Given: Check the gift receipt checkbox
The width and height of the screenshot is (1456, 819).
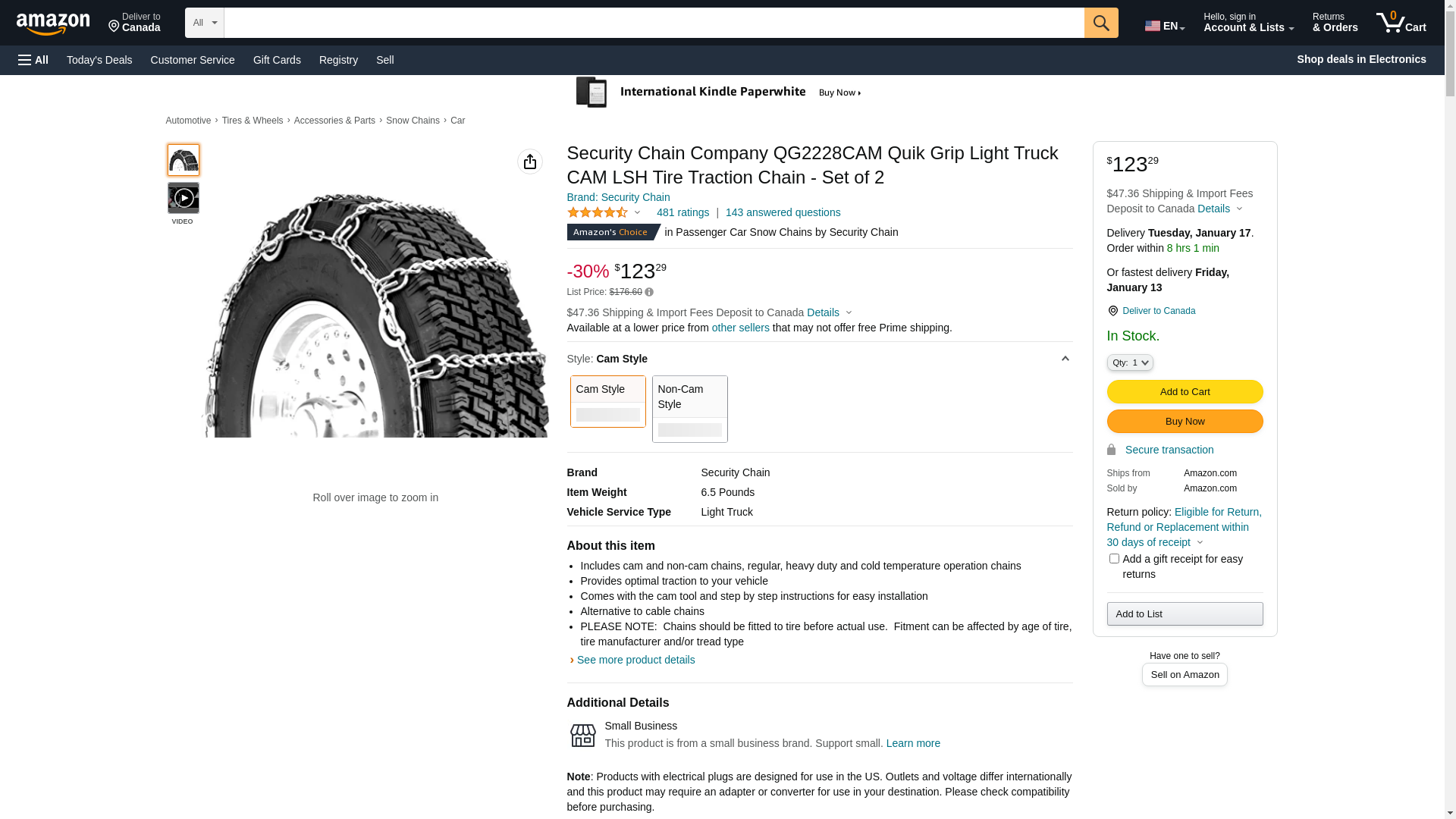Looking at the screenshot, I should point(1113,559).
